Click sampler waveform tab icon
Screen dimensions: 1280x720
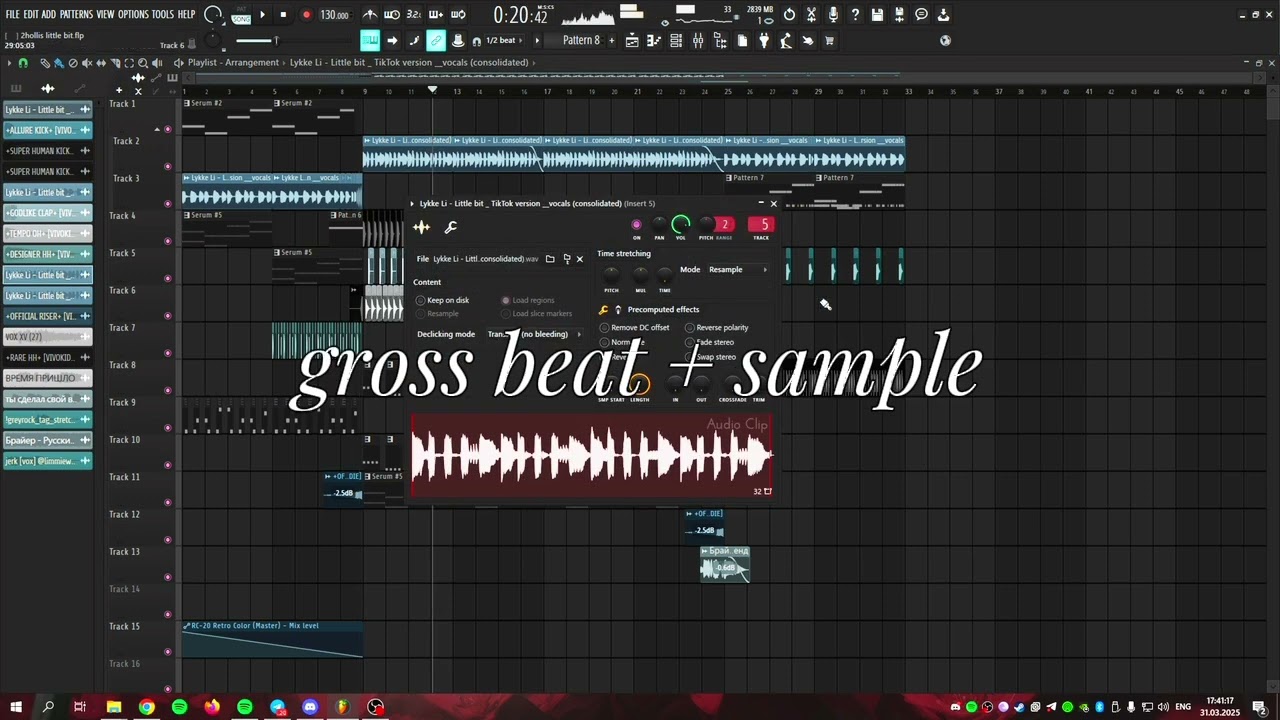click(422, 228)
